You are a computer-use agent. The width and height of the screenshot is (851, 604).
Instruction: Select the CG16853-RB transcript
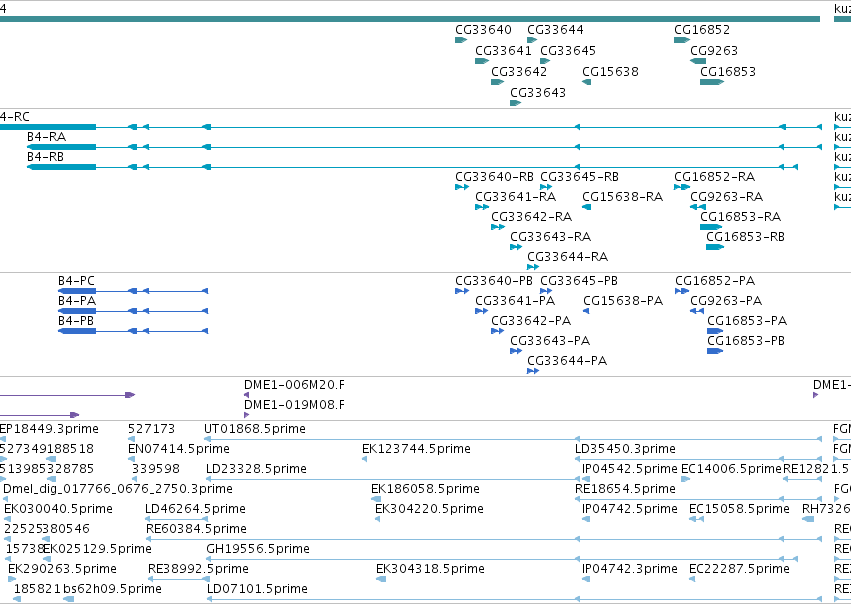(x=715, y=247)
